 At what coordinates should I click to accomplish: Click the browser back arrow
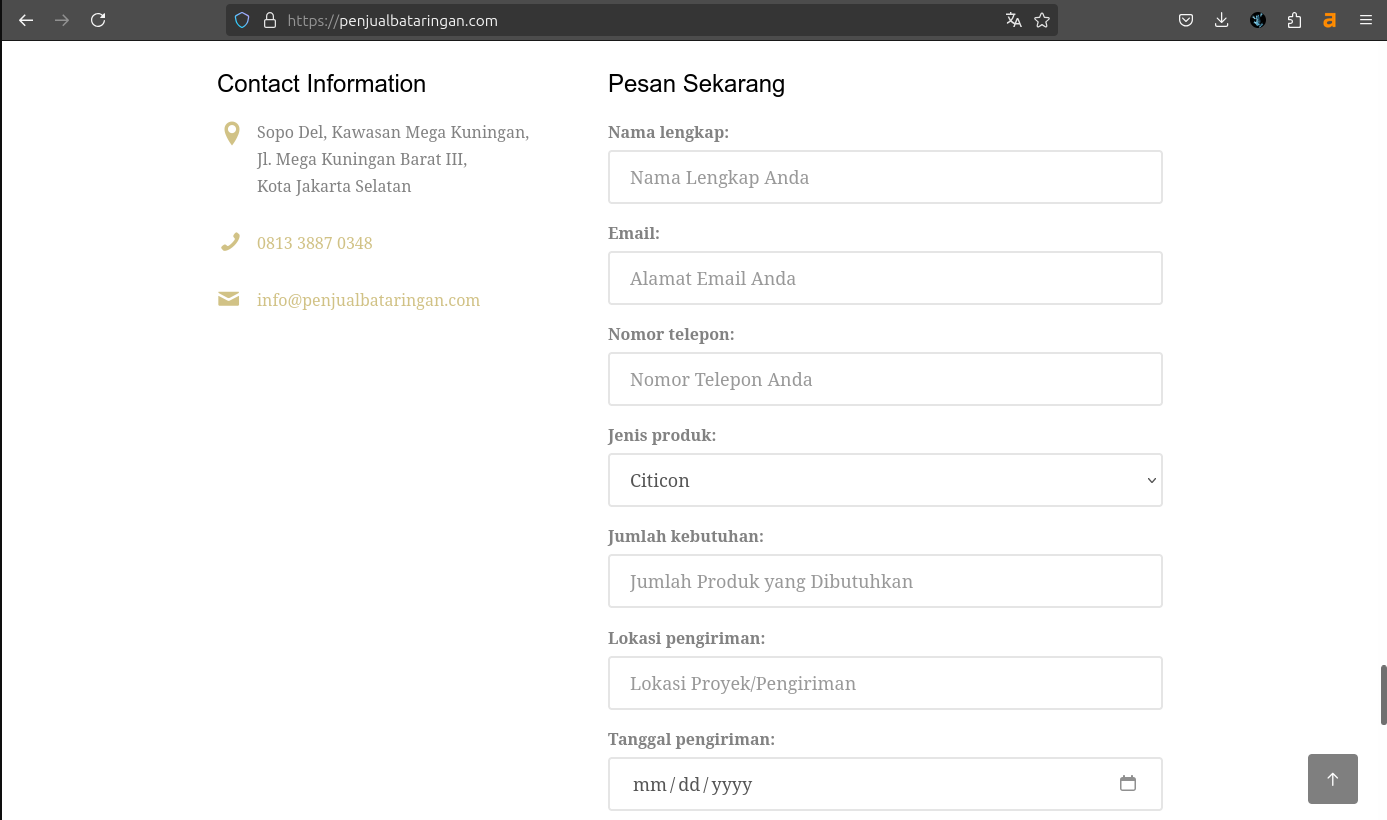click(26, 20)
